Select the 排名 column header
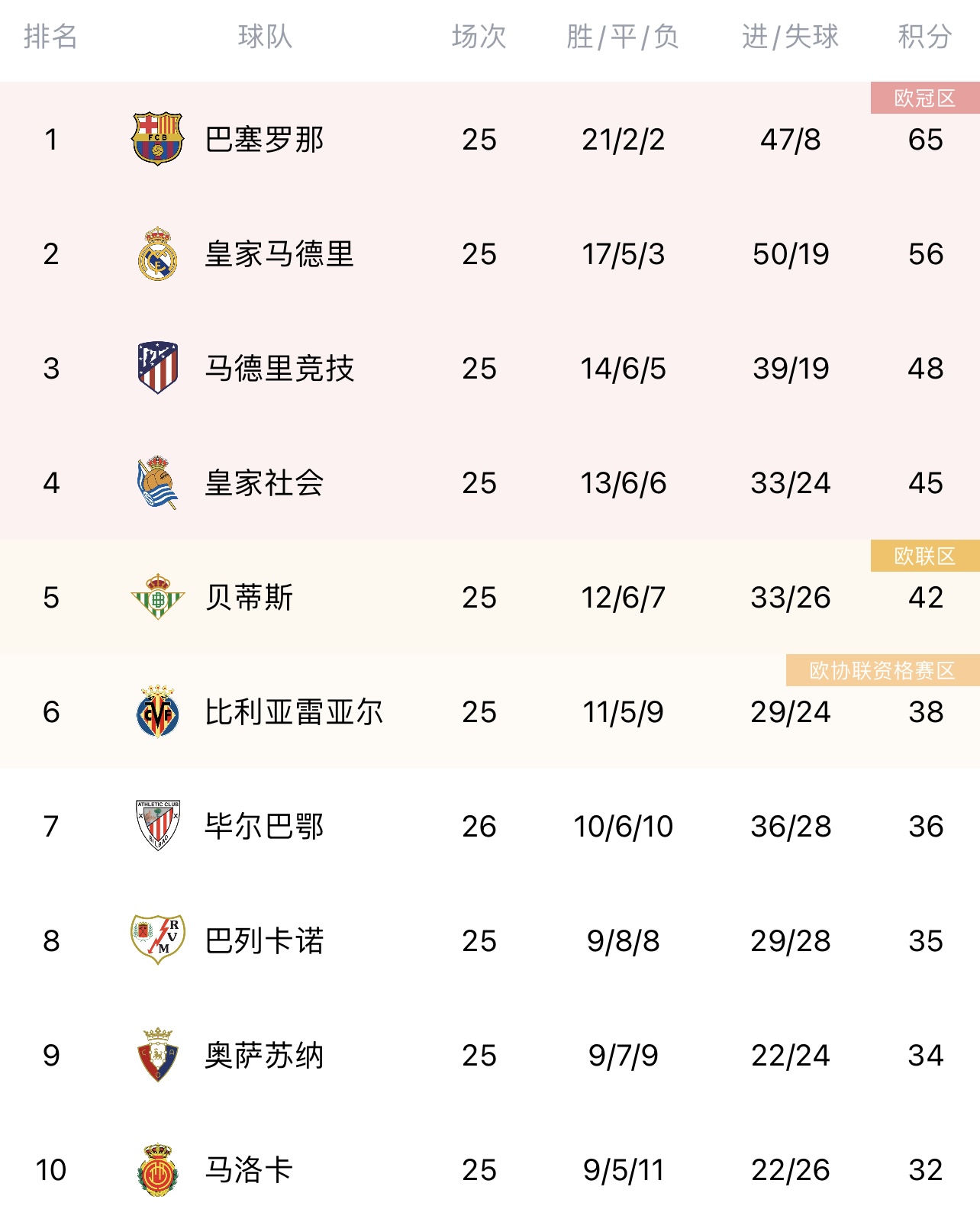The width and height of the screenshot is (980, 1219). (x=50, y=37)
